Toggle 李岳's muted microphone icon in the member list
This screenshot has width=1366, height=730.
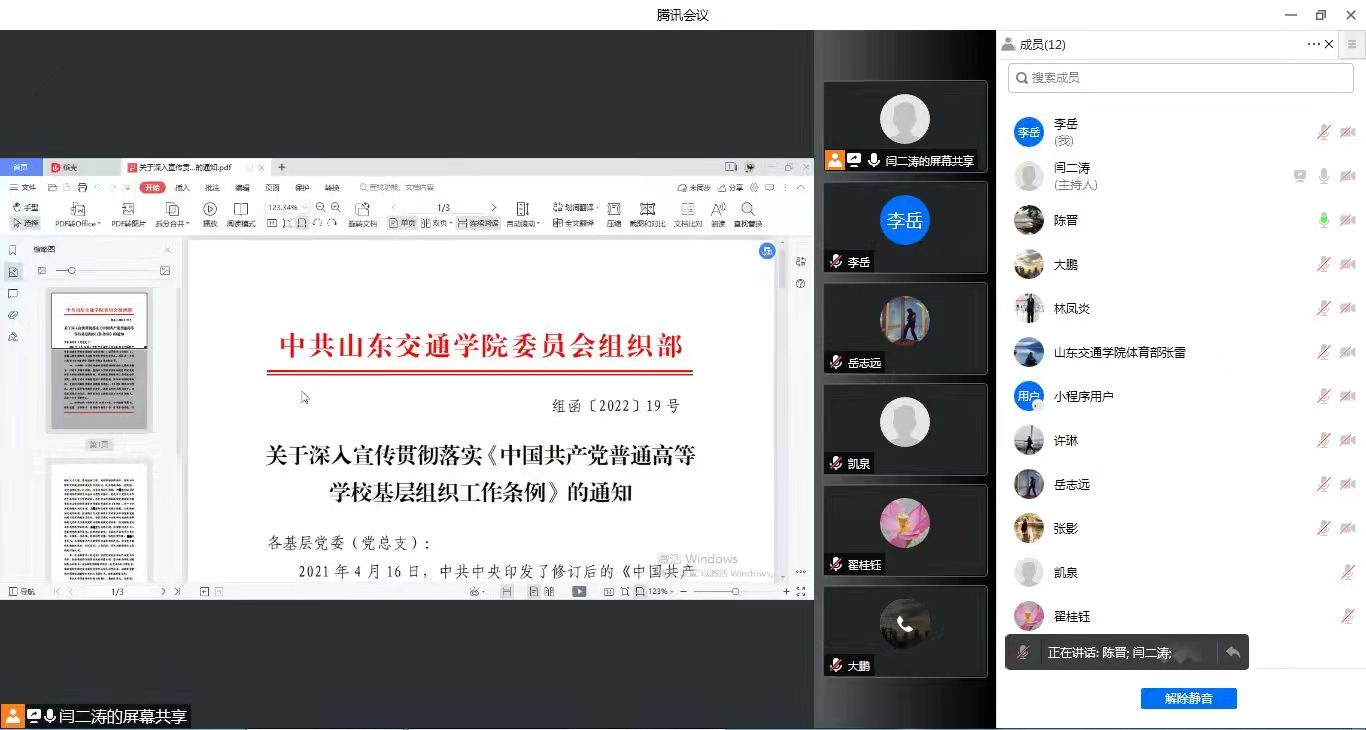[x=1323, y=132]
